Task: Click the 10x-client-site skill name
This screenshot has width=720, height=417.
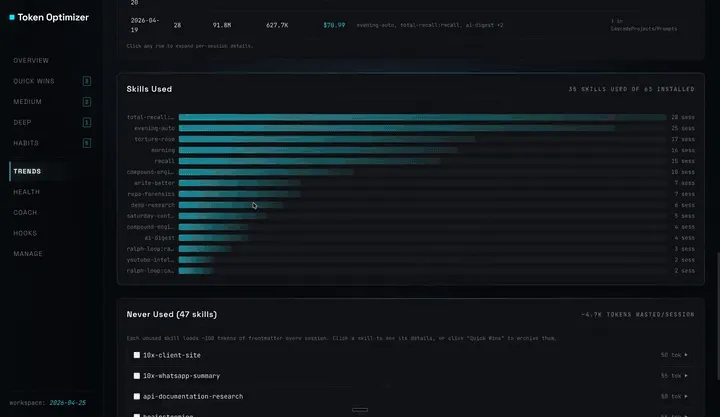Action: [172, 355]
